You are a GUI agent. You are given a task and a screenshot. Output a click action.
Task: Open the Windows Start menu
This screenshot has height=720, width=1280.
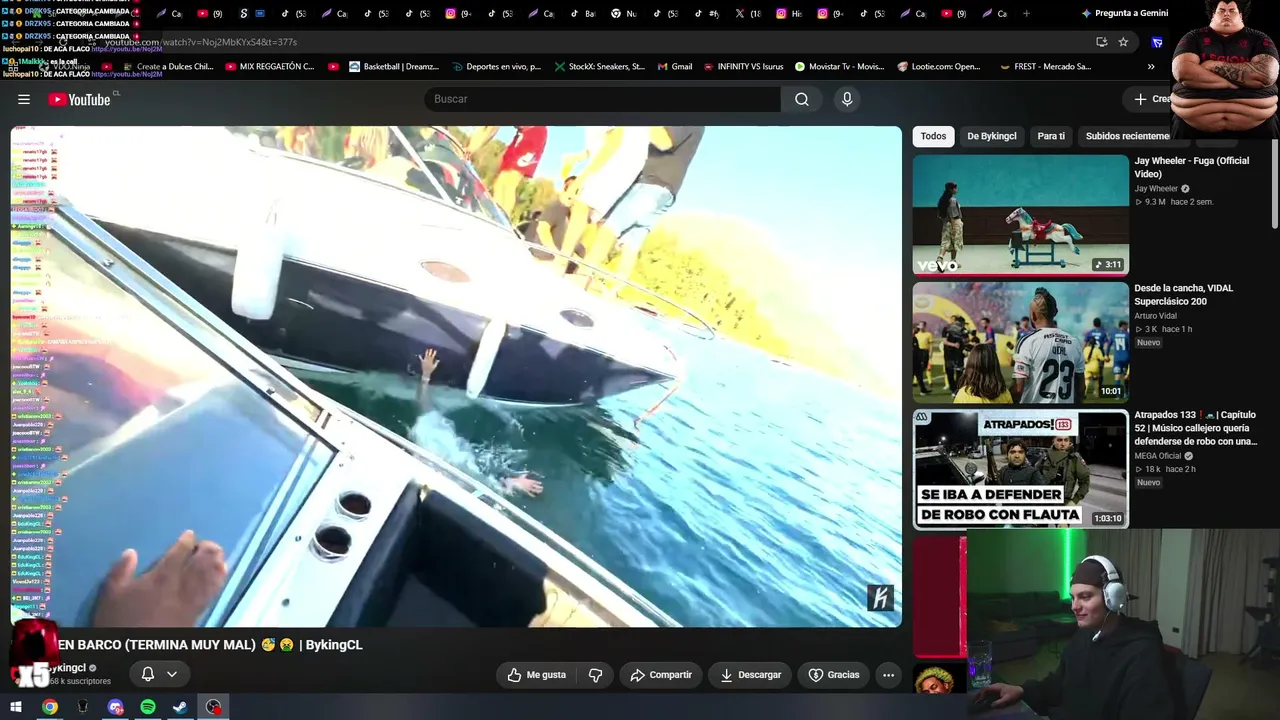pyautogui.click(x=15, y=707)
